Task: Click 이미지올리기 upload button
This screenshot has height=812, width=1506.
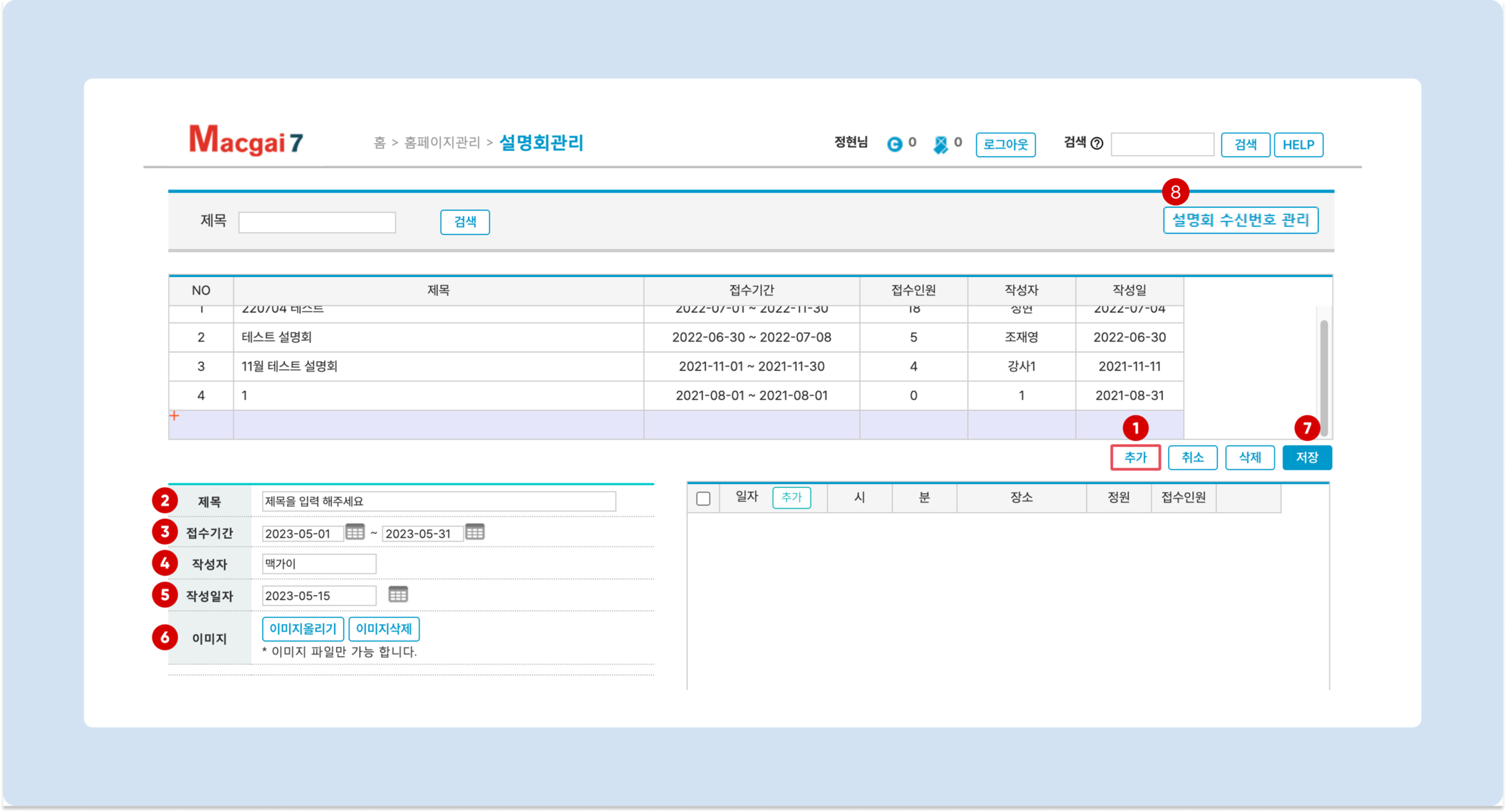Action: coord(303,629)
